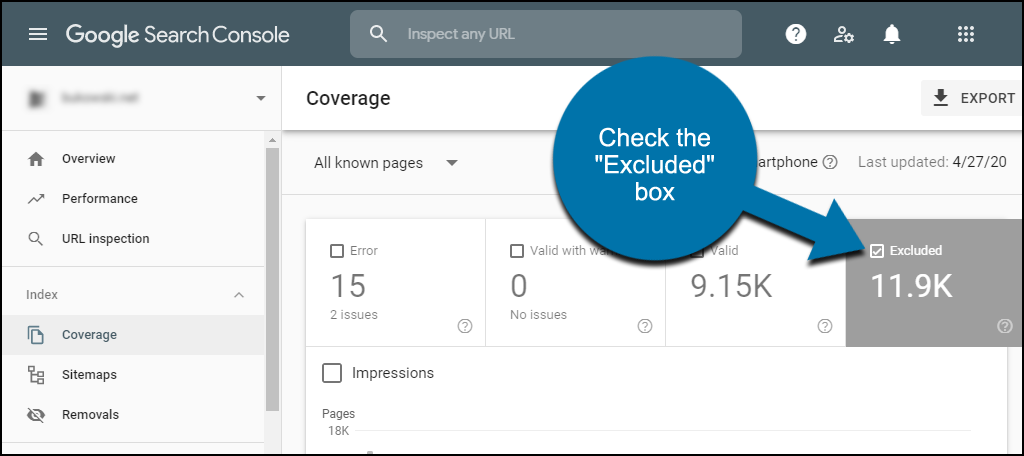This screenshot has width=1024, height=456.
Task: Open user settings and permissions icon
Action: pyautogui.click(x=843, y=34)
